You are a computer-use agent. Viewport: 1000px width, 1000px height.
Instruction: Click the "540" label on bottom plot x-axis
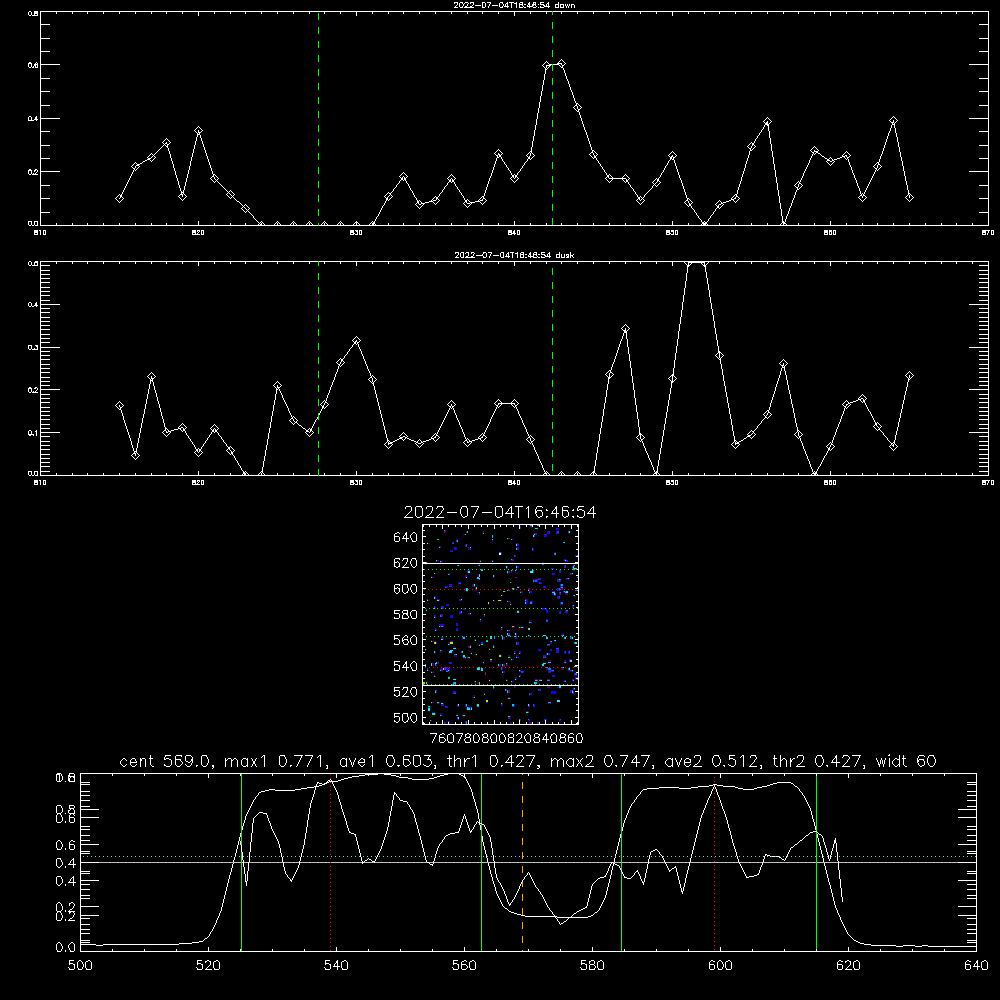pyautogui.click(x=336, y=966)
